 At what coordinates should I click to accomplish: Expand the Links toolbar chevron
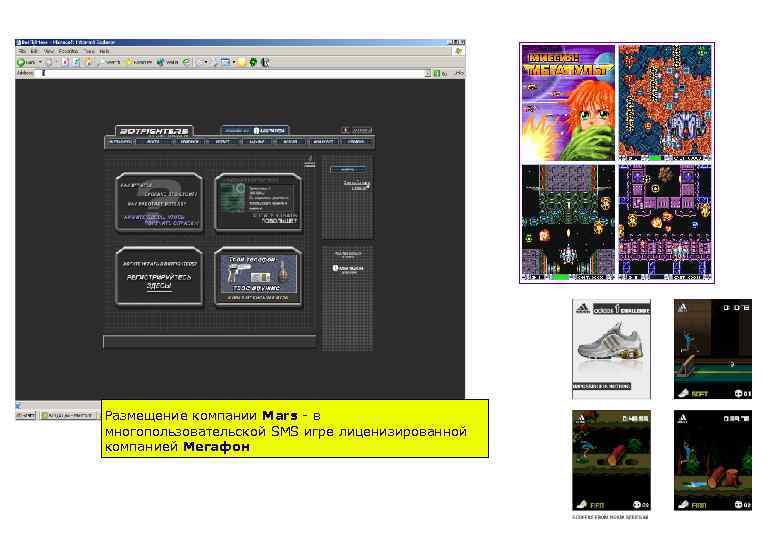[459, 73]
